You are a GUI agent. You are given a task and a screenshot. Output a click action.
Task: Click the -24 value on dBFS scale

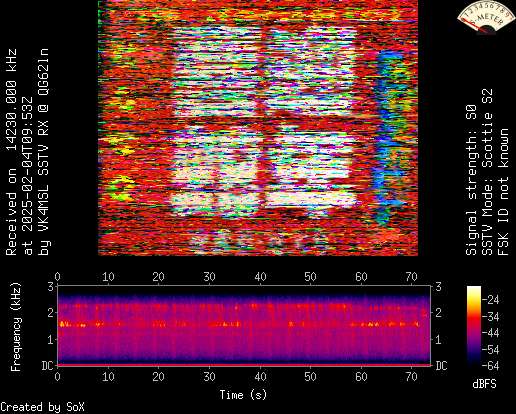491,300
